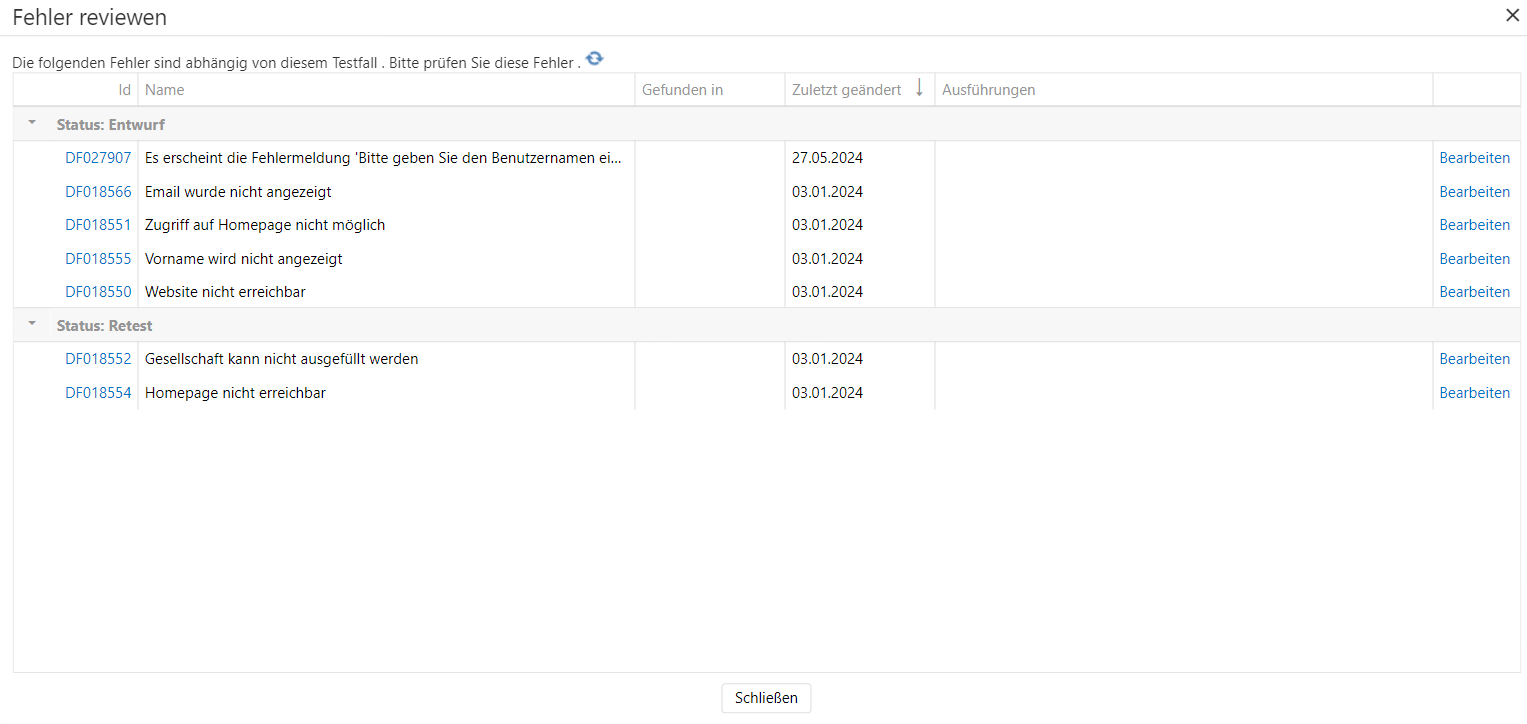Collapse the Status: Retest group
This screenshot has height=724, width=1527.
pos(32,325)
